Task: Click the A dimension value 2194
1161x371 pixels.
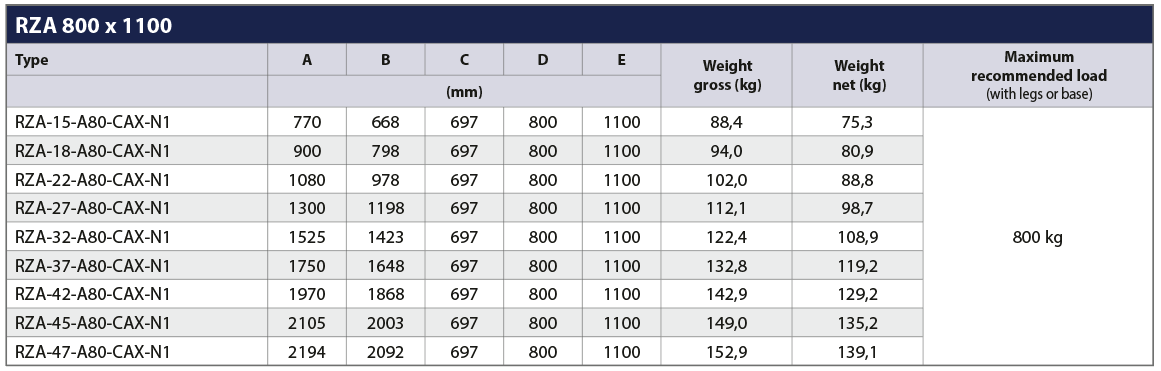Action: pos(307,352)
